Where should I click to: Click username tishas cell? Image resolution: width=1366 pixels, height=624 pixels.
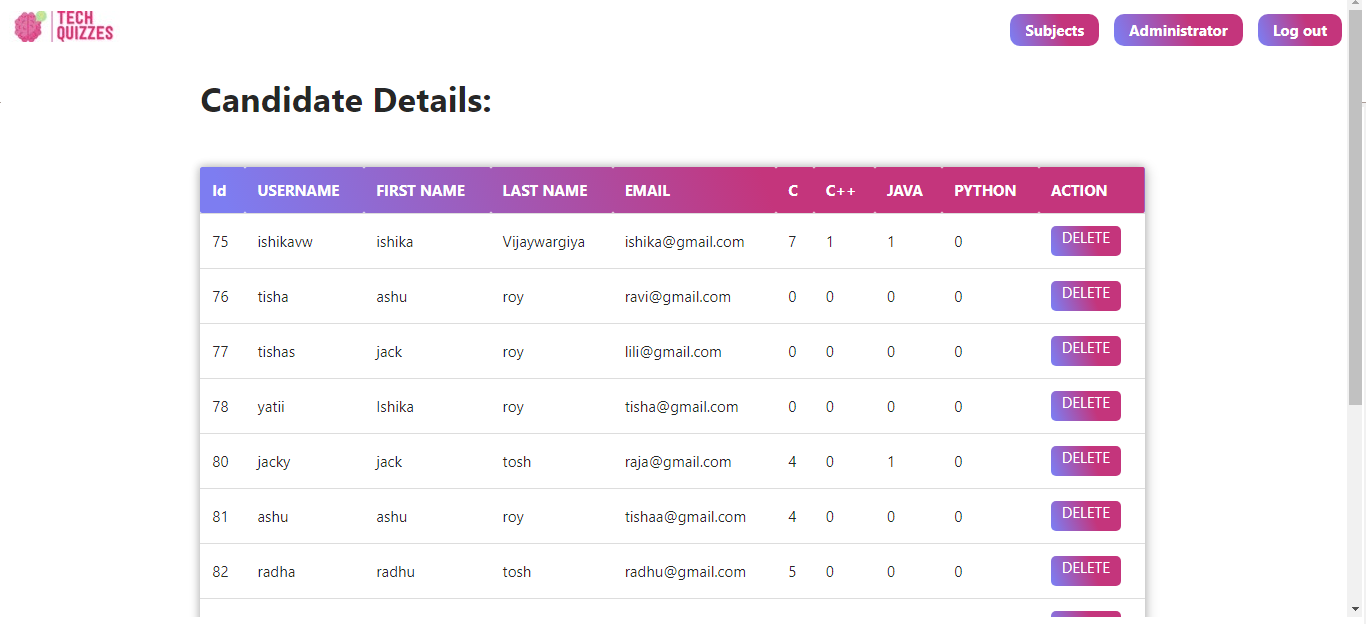click(276, 351)
